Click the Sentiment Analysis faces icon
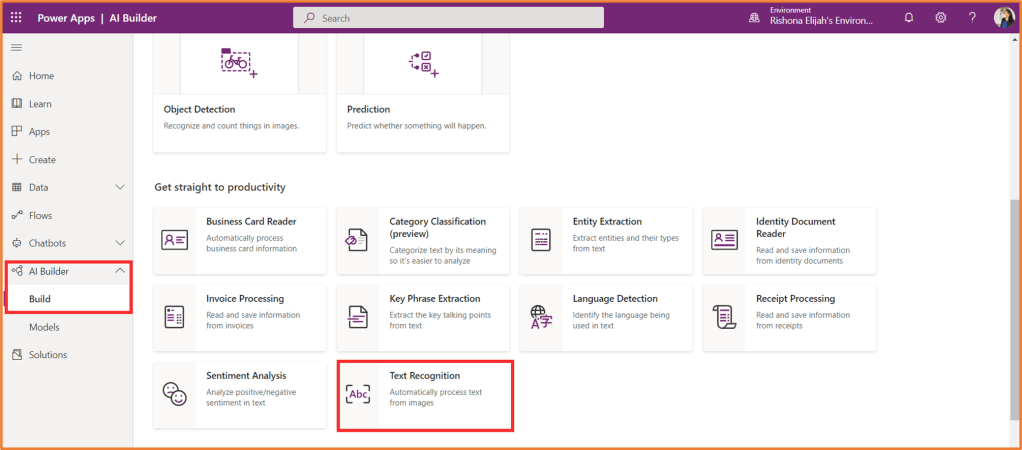Image resolution: width=1022 pixels, height=450 pixels. point(175,394)
